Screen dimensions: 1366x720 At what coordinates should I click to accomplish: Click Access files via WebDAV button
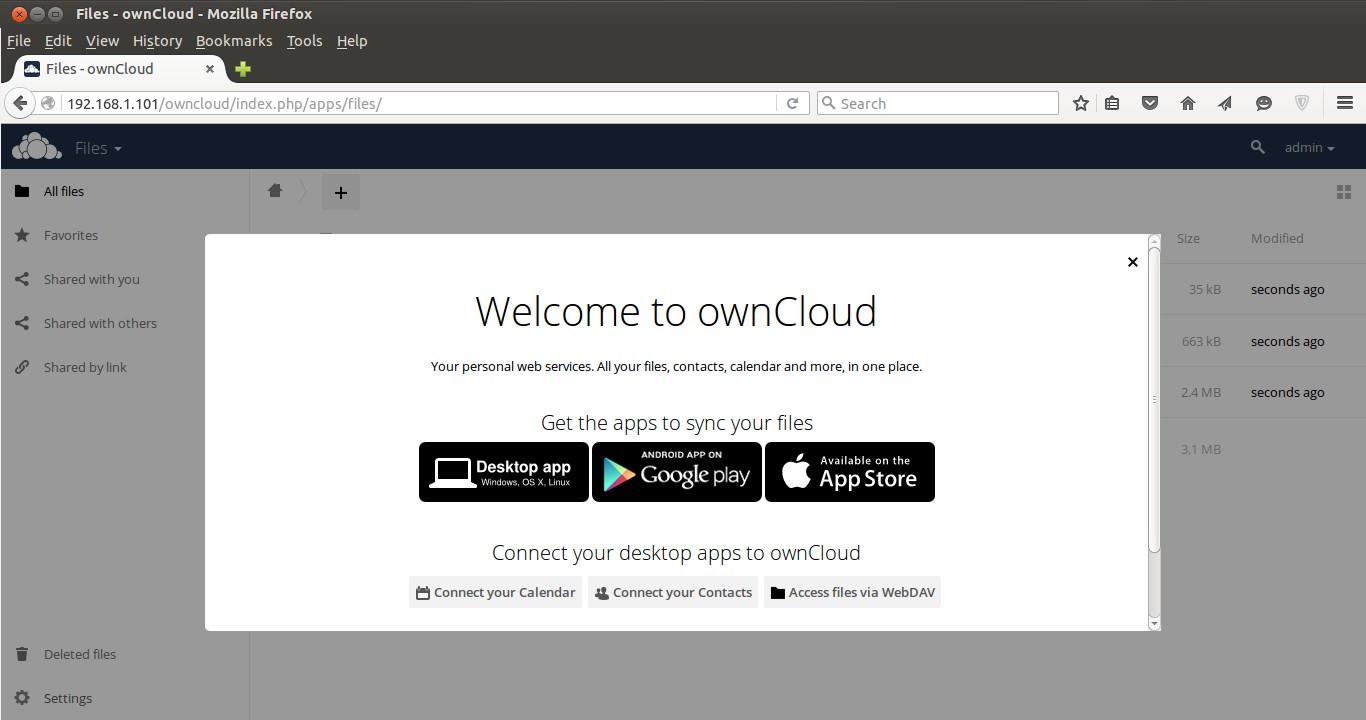point(852,592)
